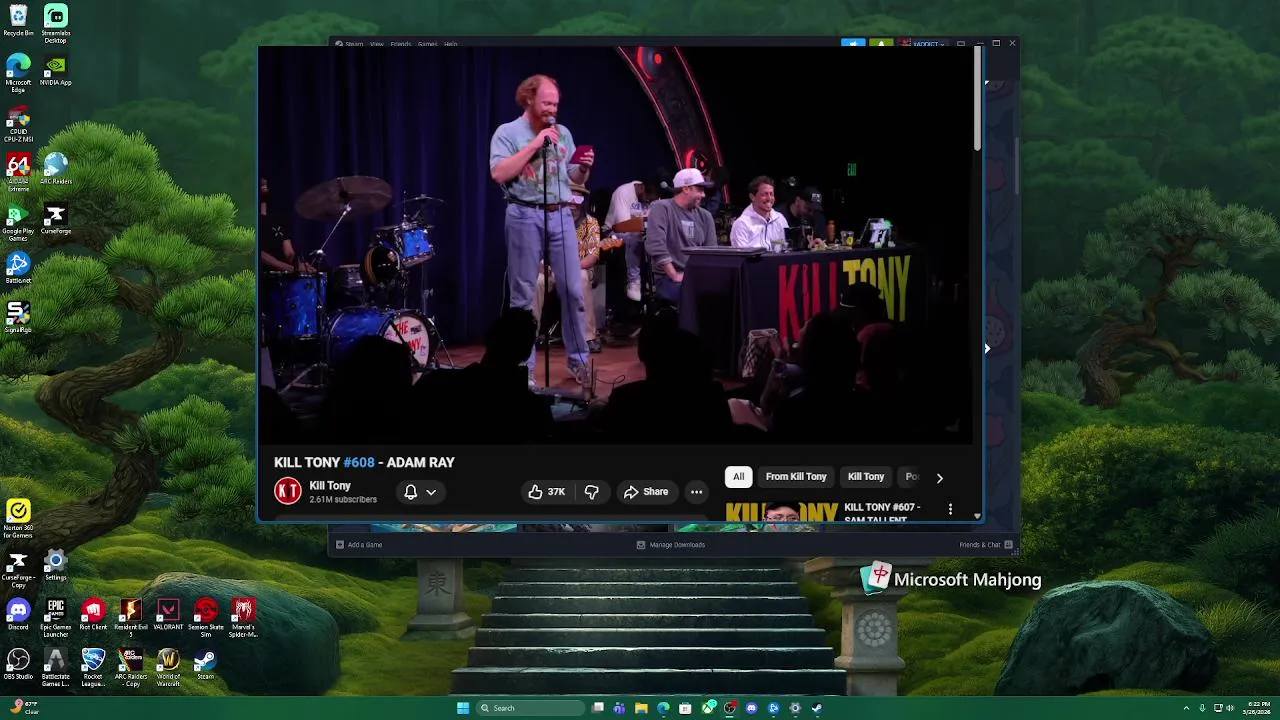Select the OBS Studio desktop icon
This screenshot has height=720, width=1280.
(x=18, y=664)
